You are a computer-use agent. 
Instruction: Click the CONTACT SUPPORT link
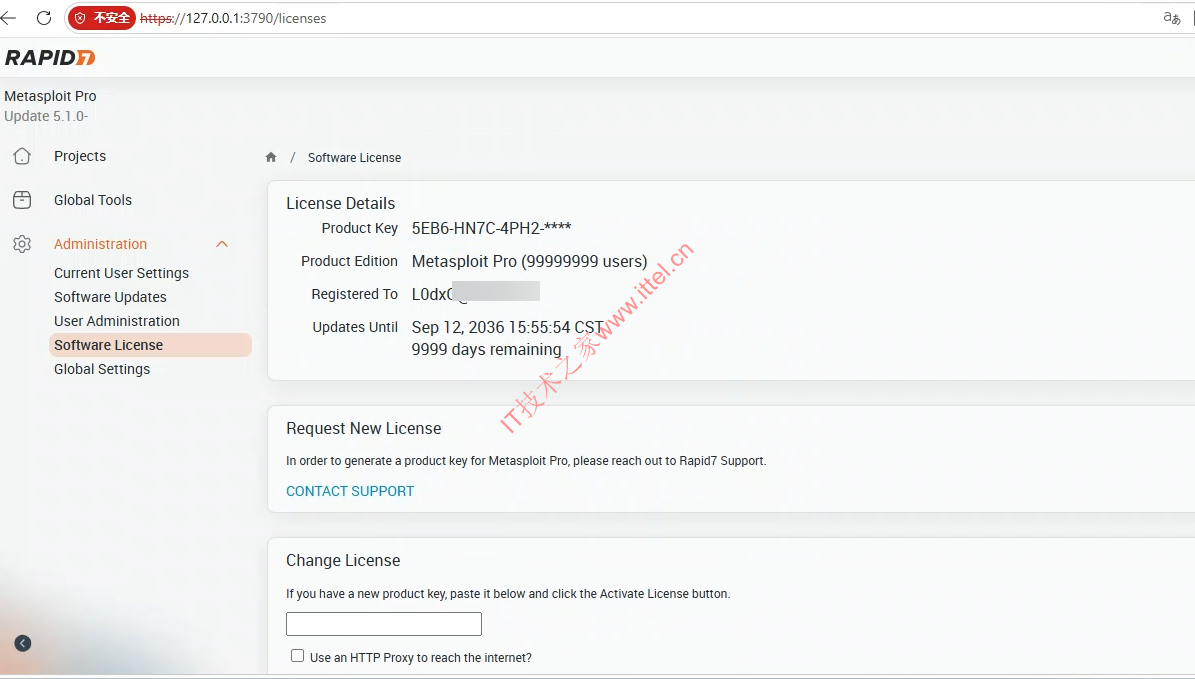350,492
